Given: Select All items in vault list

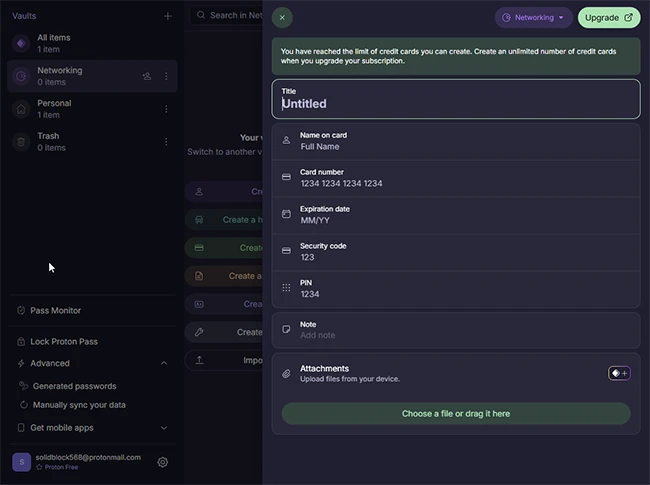Looking at the screenshot, I should tap(54, 43).
